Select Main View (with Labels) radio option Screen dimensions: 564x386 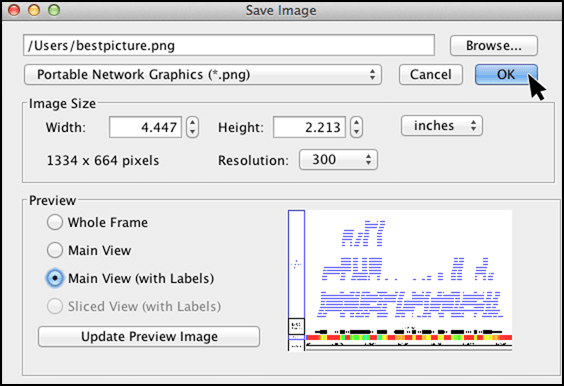click(x=55, y=278)
